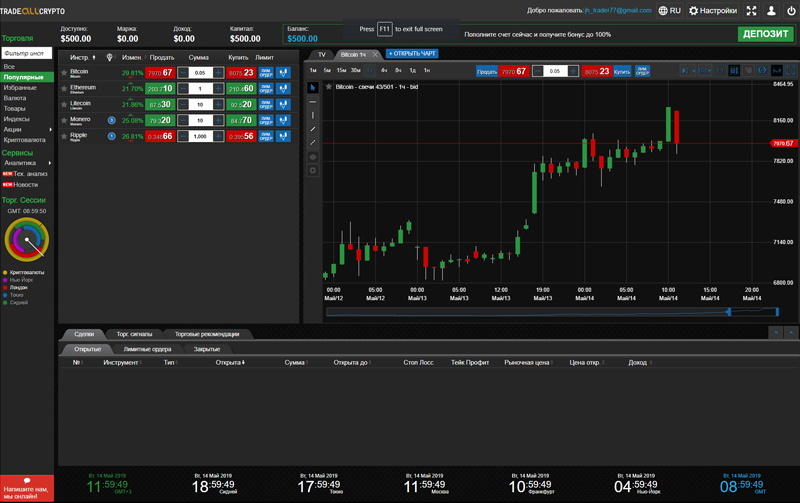Select the vertical line drawing tool
Image resolution: width=800 pixels, height=503 pixels.
(x=313, y=115)
